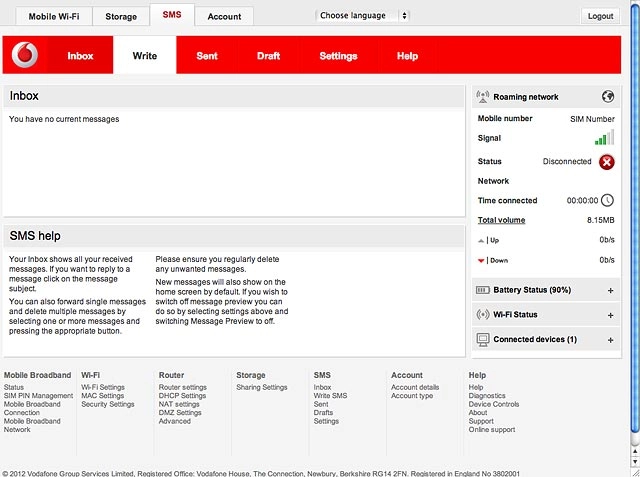Click the grey Up arrow icon
Image resolution: width=640 pixels, height=477 pixels.
coord(481,240)
